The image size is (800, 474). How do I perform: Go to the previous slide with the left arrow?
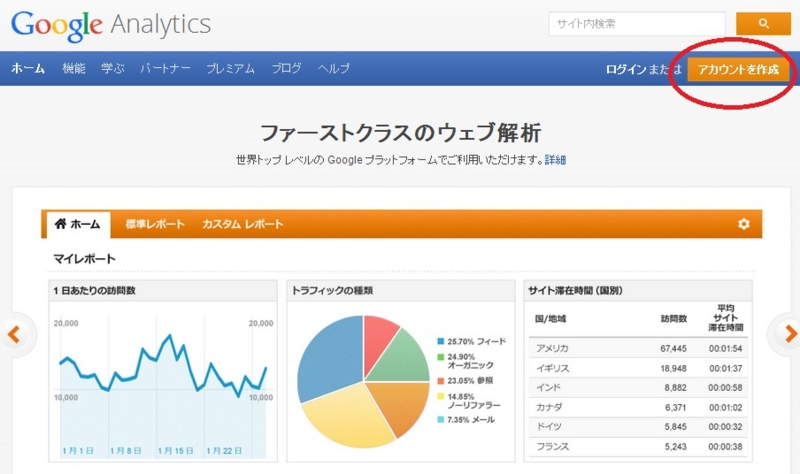[x=14, y=335]
